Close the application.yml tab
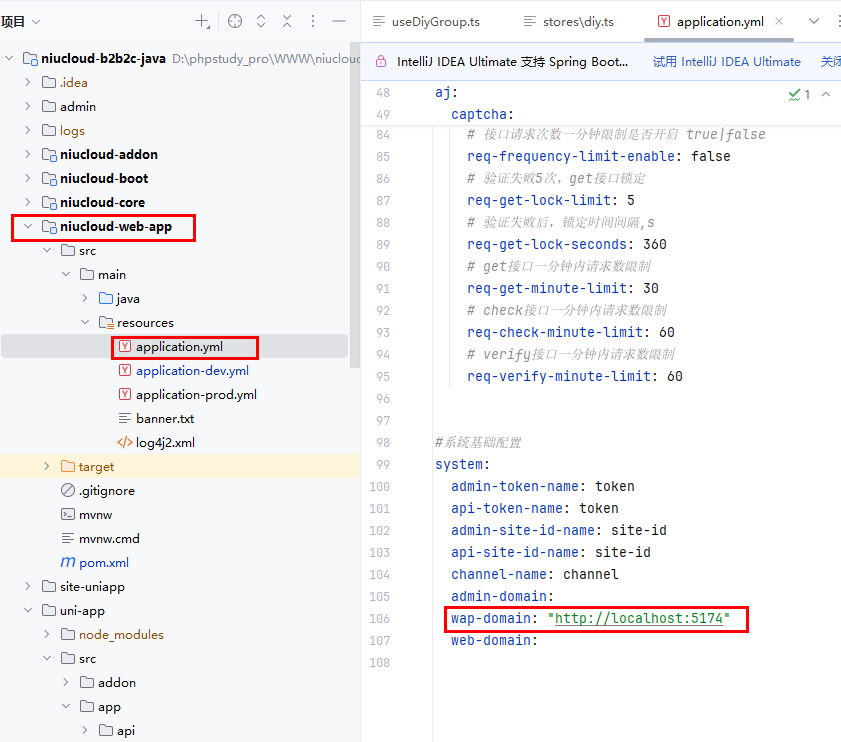Image resolution: width=841 pixels, height=742 pixels. point(779,21)
